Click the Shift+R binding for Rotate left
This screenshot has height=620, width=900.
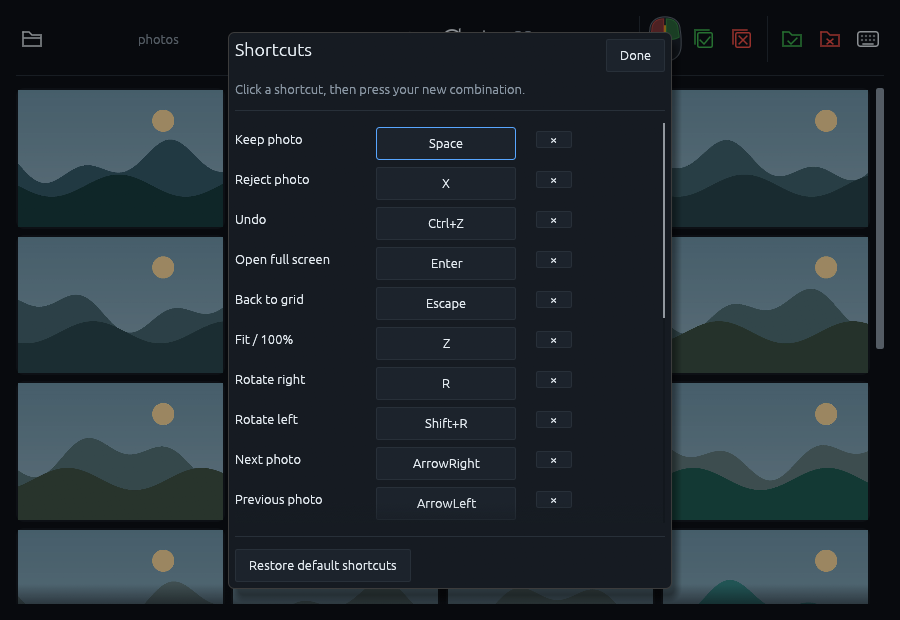(x=446, y=424)
